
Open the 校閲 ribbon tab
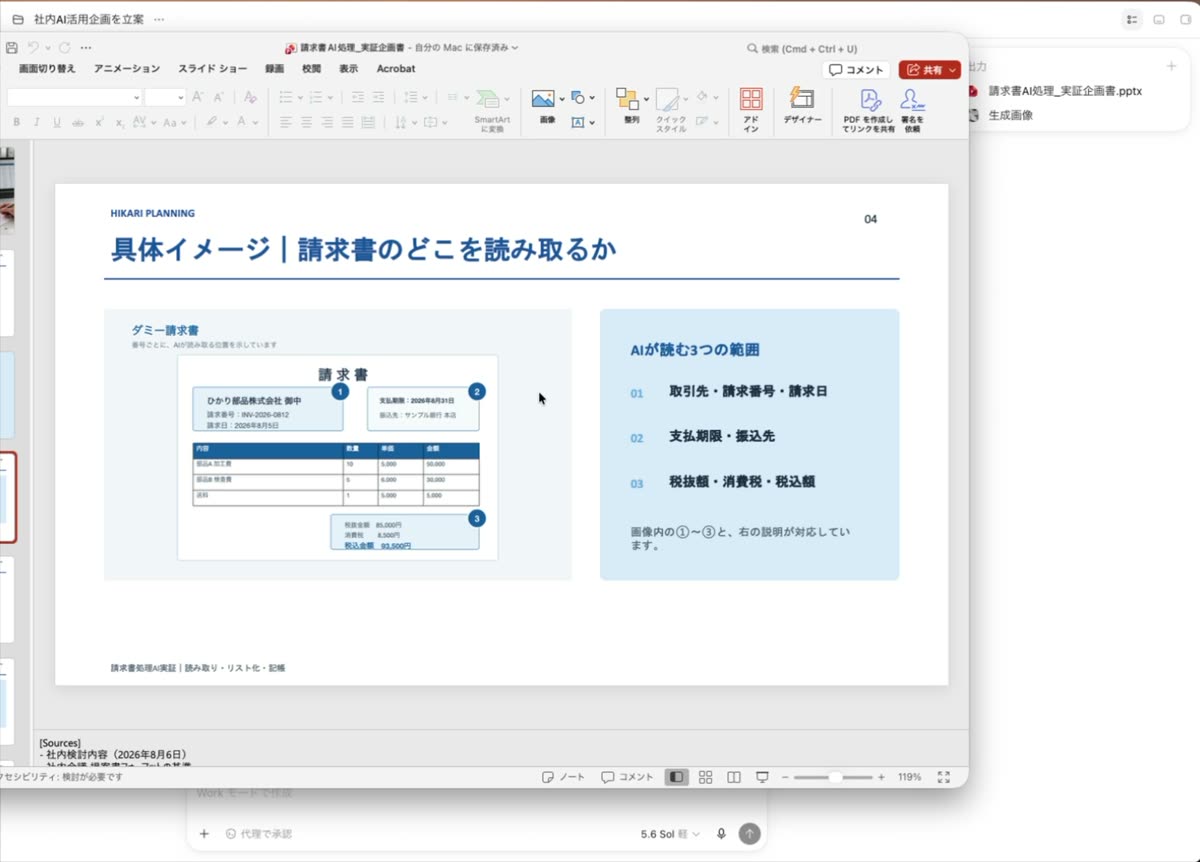[312, 69]
